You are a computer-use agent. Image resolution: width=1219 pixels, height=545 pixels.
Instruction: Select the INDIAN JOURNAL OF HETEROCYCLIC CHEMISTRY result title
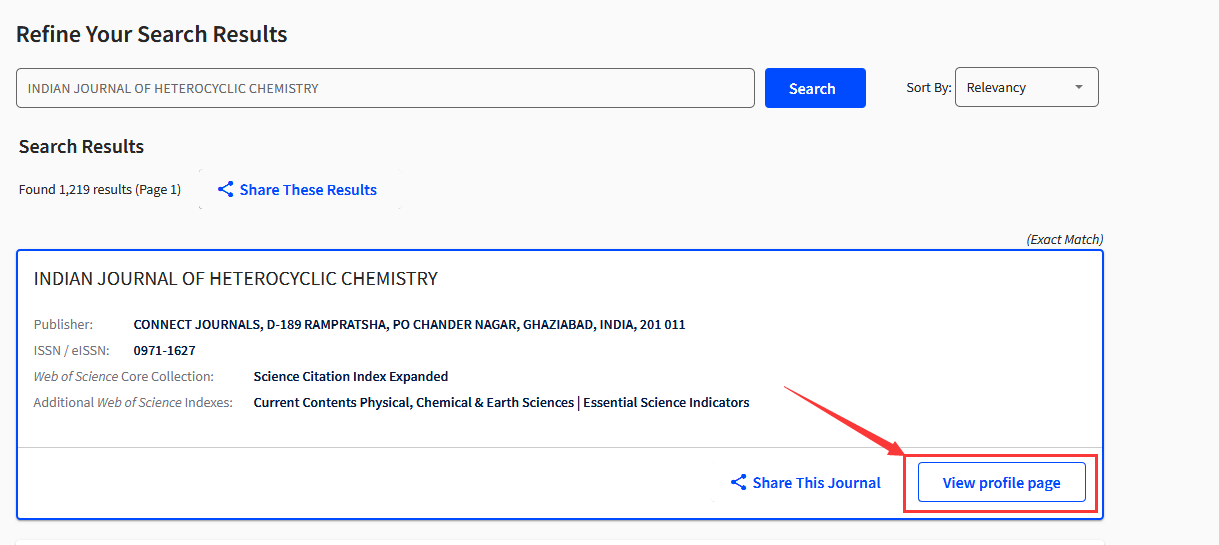pyautogui.click(x=236, y=279)
